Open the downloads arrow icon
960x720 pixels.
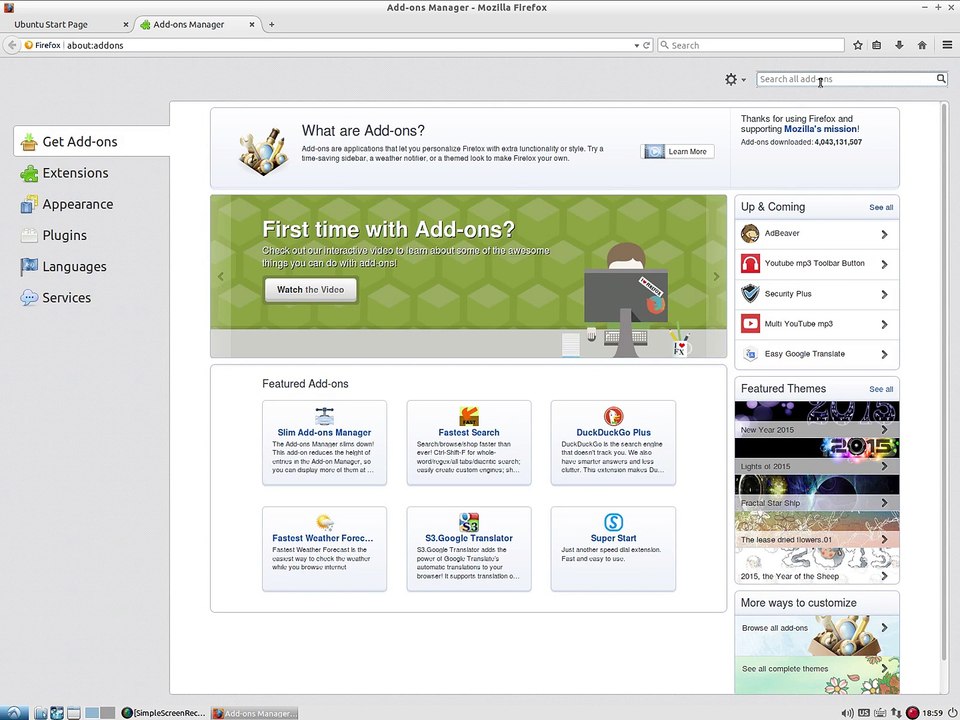click(x=899, y=45)
